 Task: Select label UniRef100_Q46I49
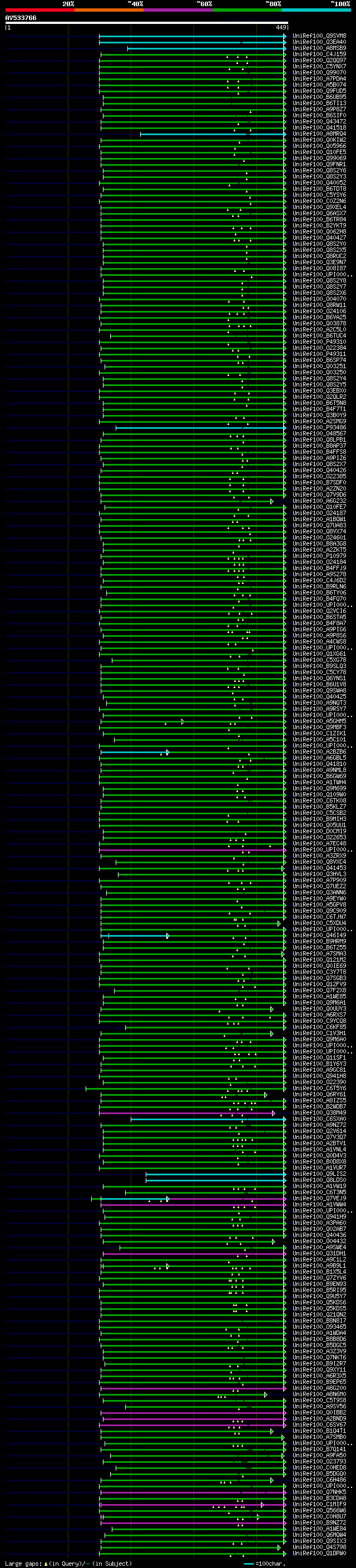click(319, 936)
